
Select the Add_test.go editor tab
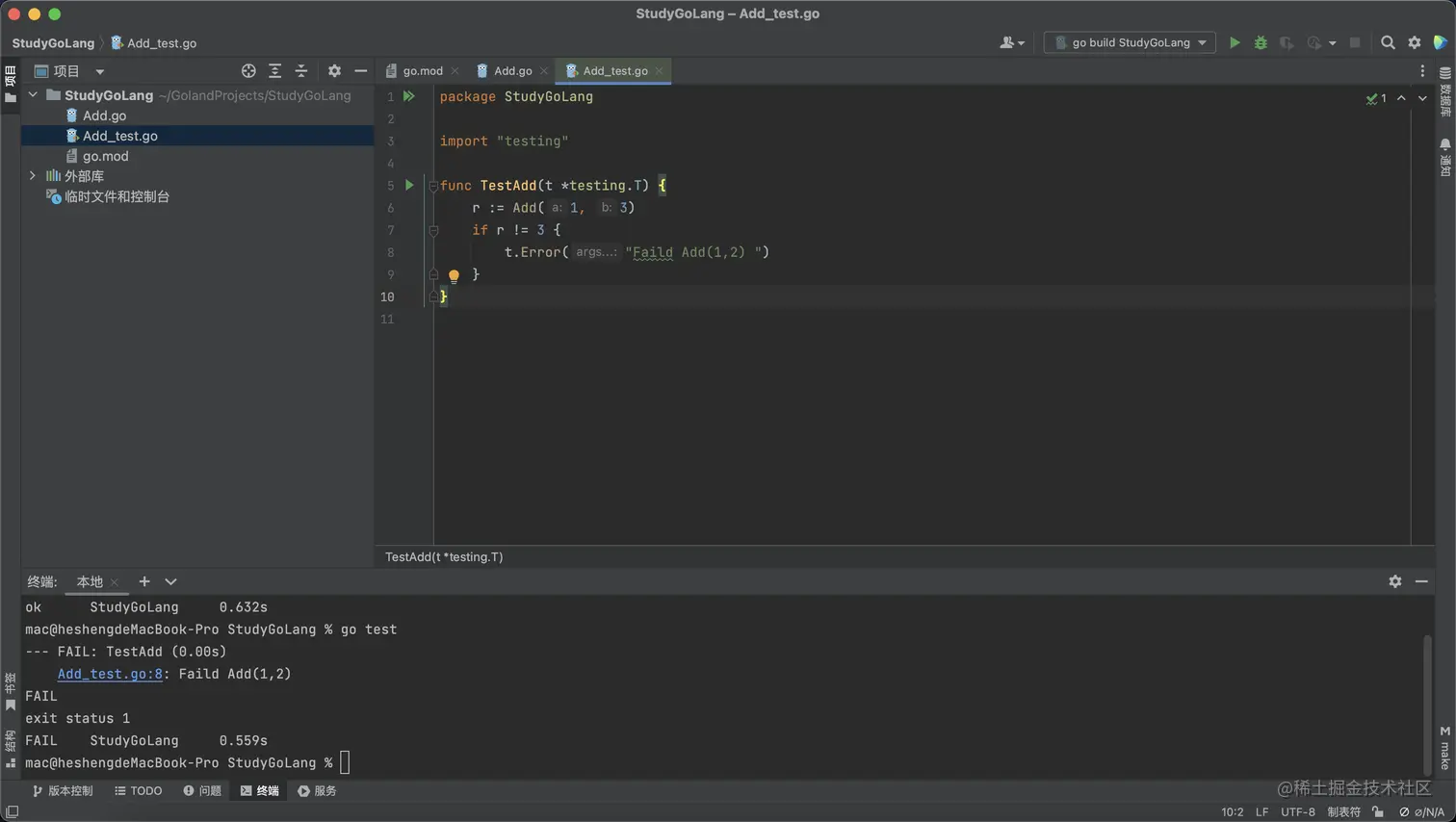coord(615,71)
